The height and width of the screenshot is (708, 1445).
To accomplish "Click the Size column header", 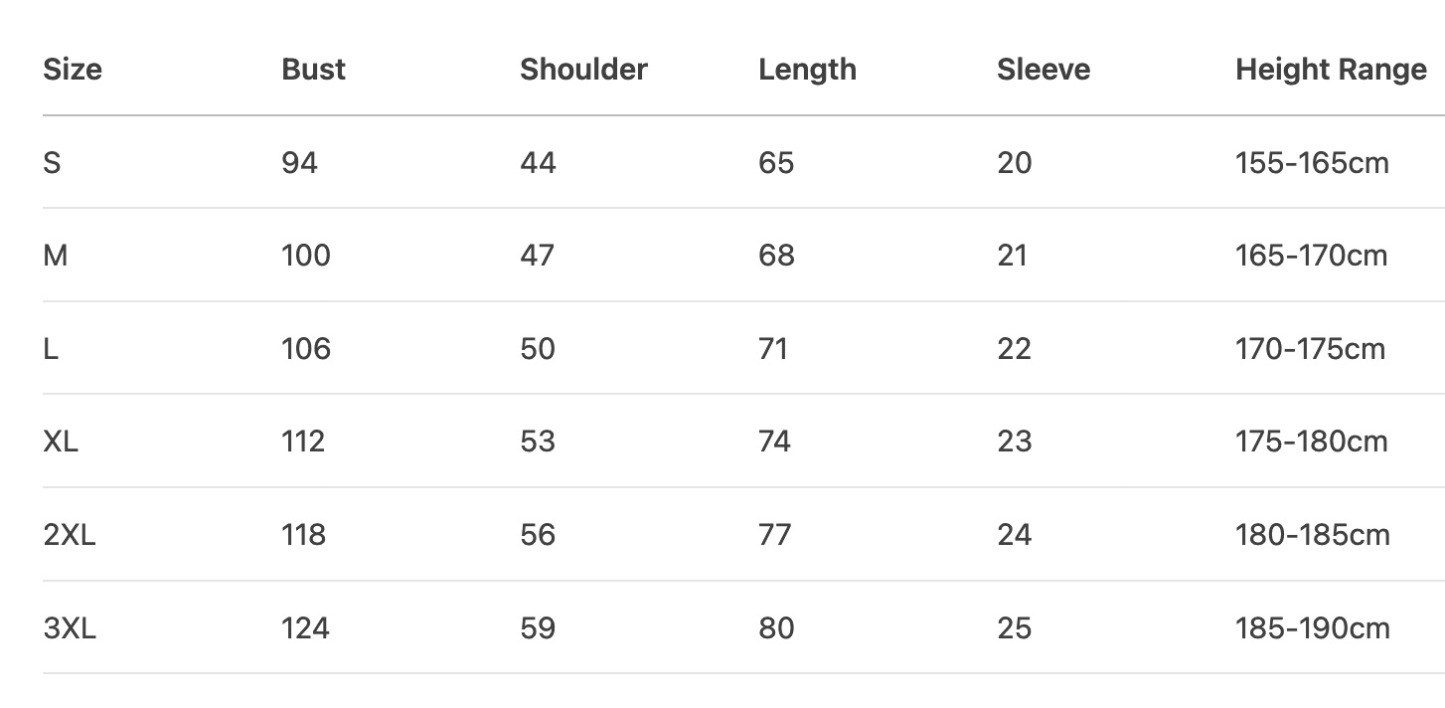I will pos(72,69).
